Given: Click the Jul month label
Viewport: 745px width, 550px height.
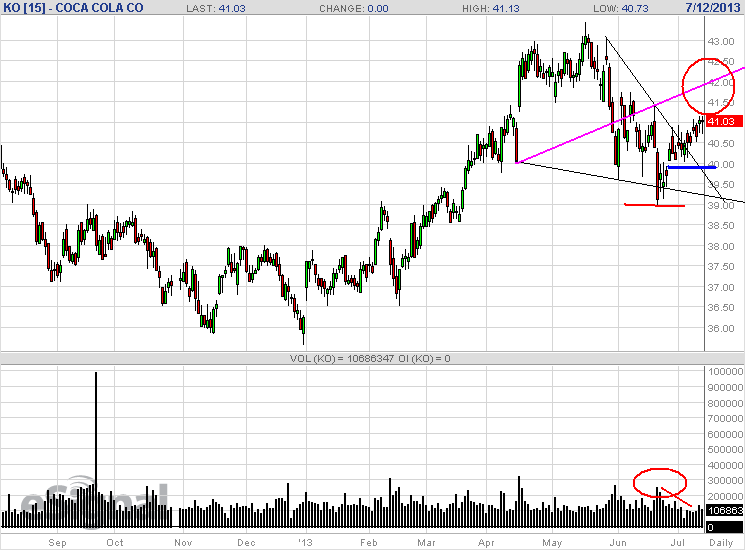Looking at the screenshot, I should 678,542.
